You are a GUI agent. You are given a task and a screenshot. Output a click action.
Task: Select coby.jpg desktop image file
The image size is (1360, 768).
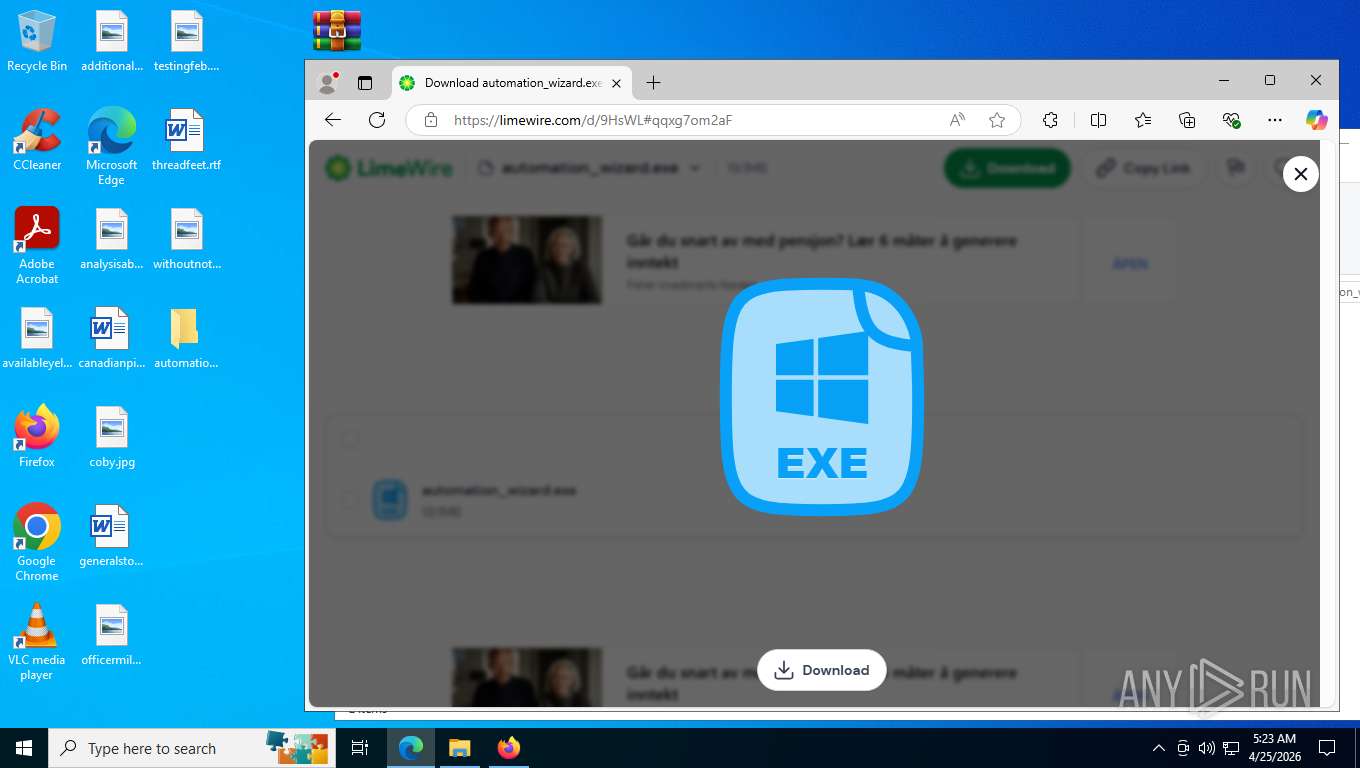[111, 436]
